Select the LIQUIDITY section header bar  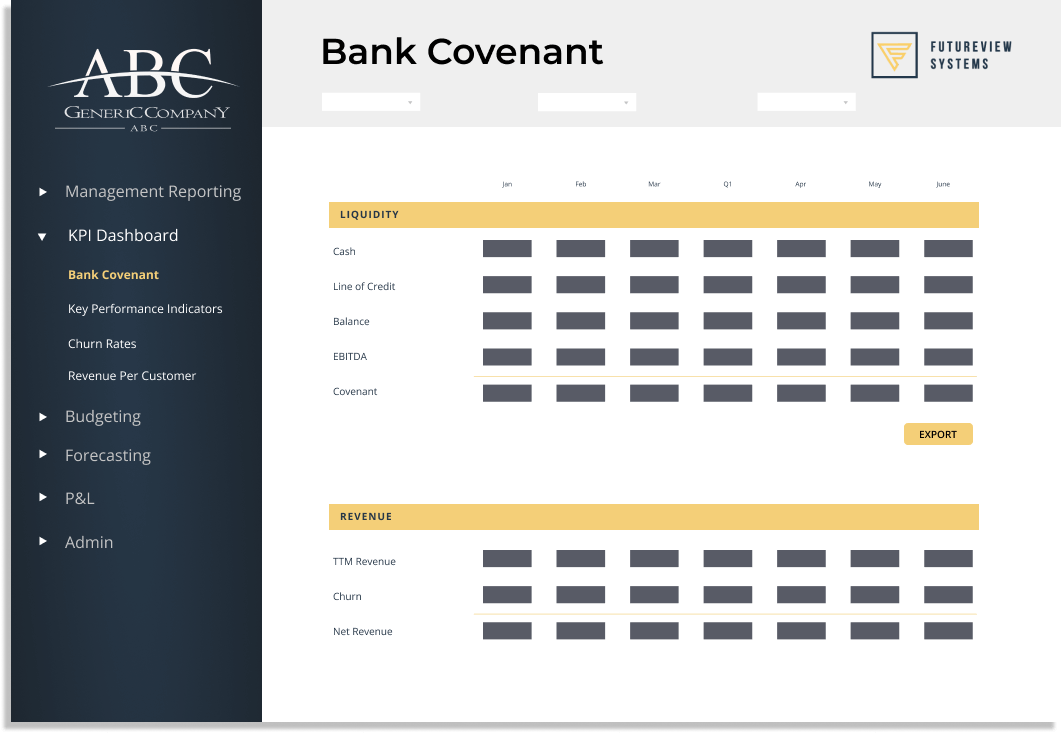tap(653, 214)
